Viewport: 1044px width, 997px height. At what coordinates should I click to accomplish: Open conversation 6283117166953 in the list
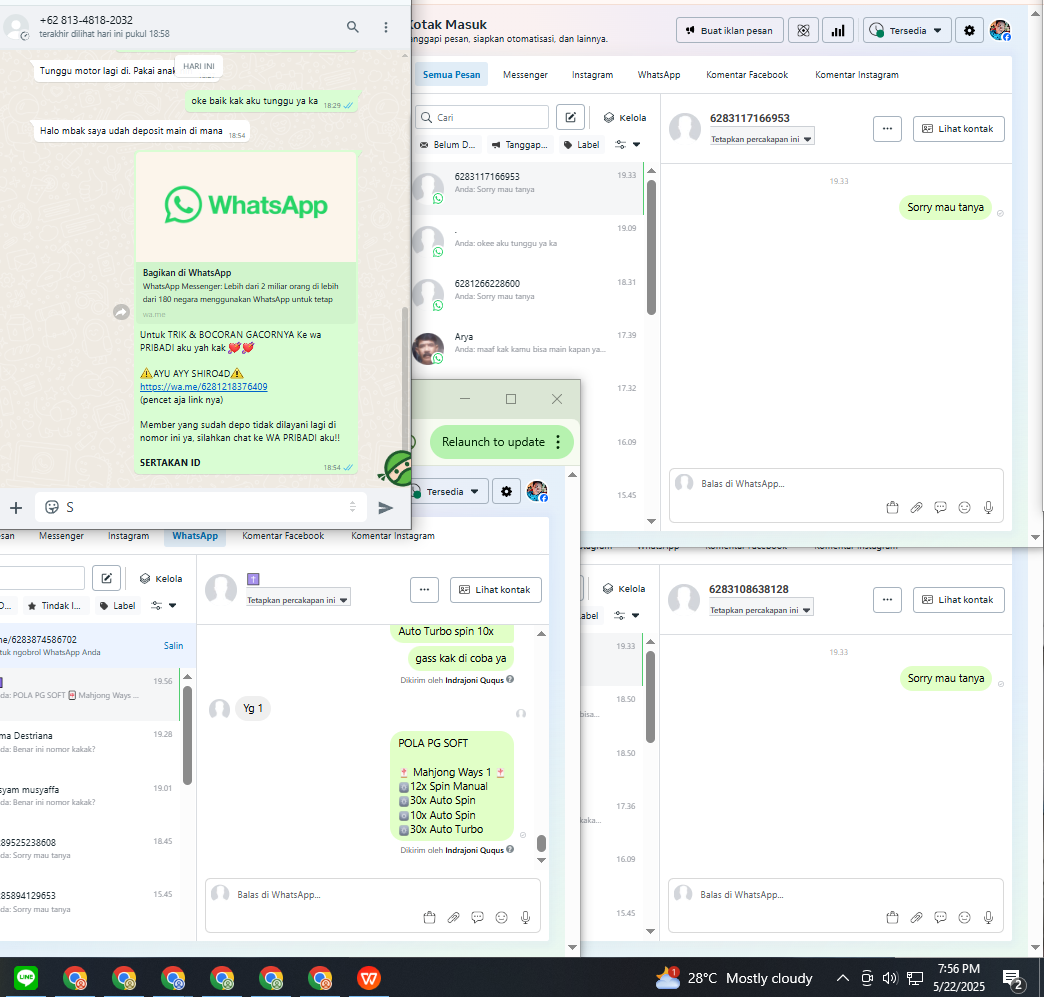tap(527, 188)
